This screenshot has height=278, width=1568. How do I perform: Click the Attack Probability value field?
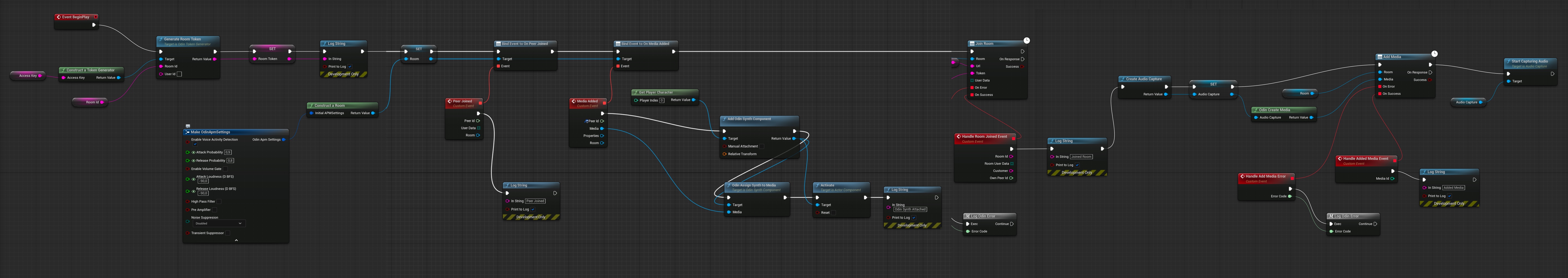[x=228, y=152]
